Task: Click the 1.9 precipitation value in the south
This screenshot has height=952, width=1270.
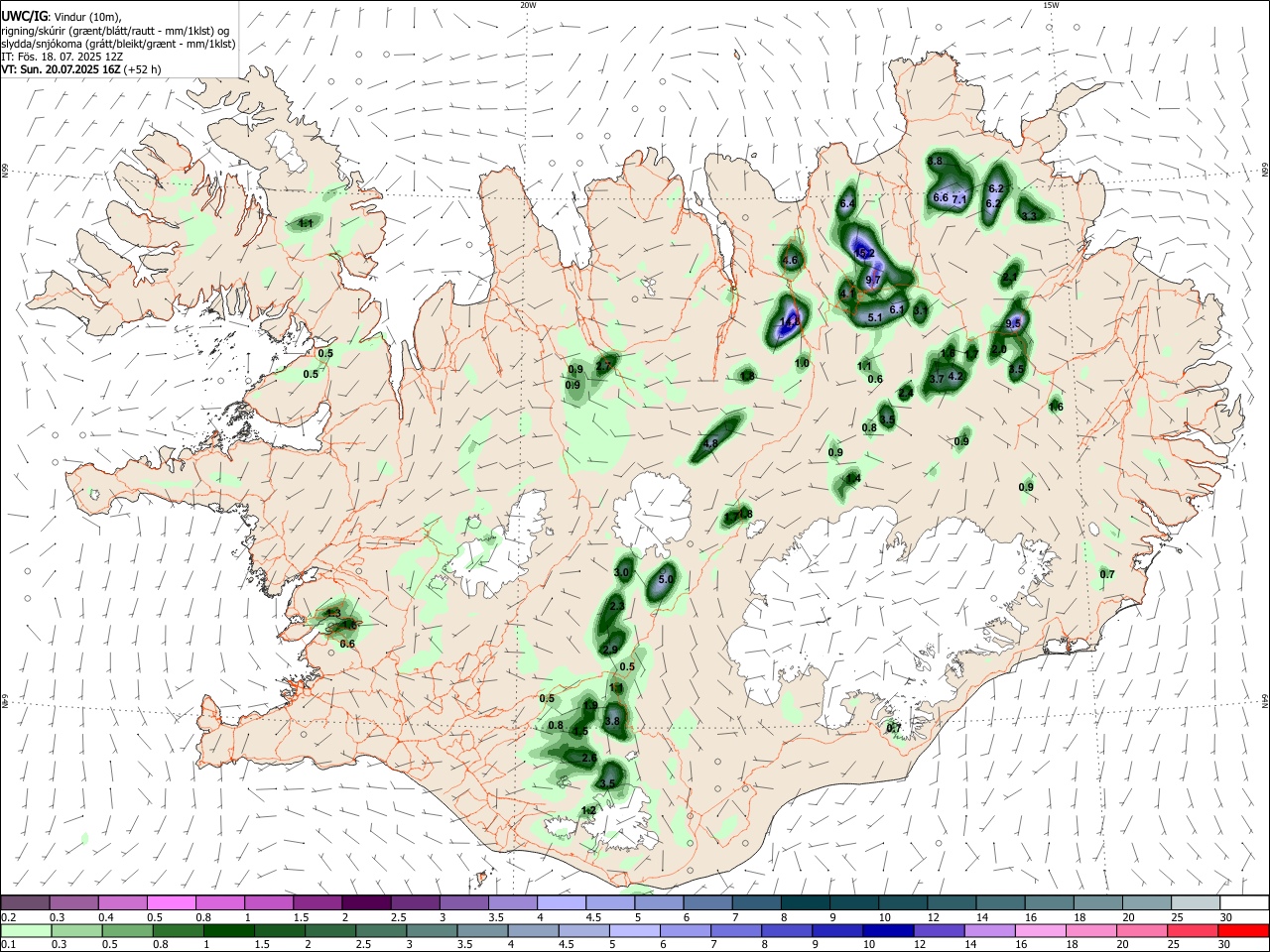Action: click(x=590, y=706)
